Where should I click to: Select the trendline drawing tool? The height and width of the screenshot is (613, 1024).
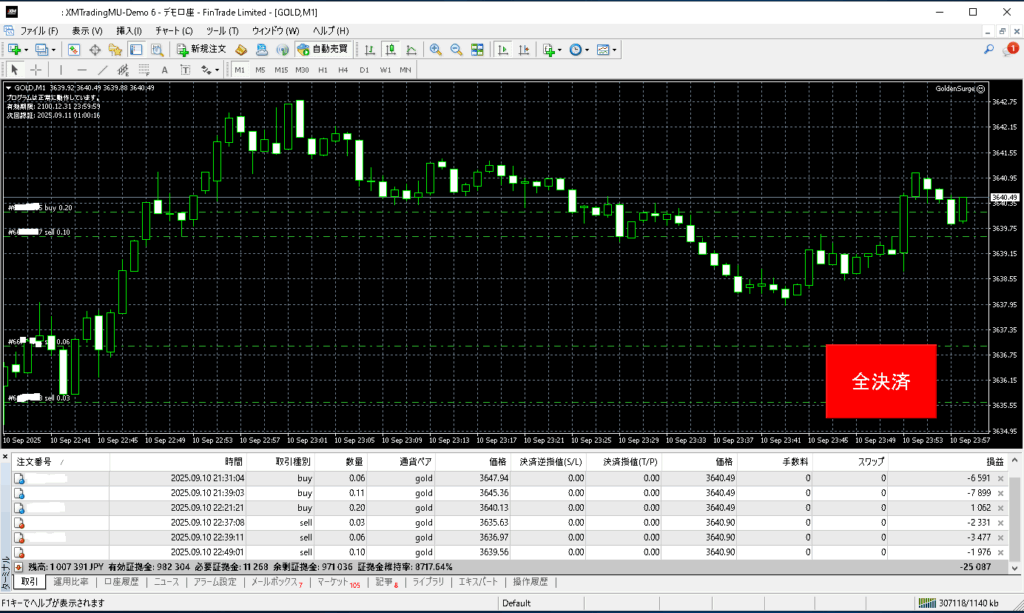[103, 70]
